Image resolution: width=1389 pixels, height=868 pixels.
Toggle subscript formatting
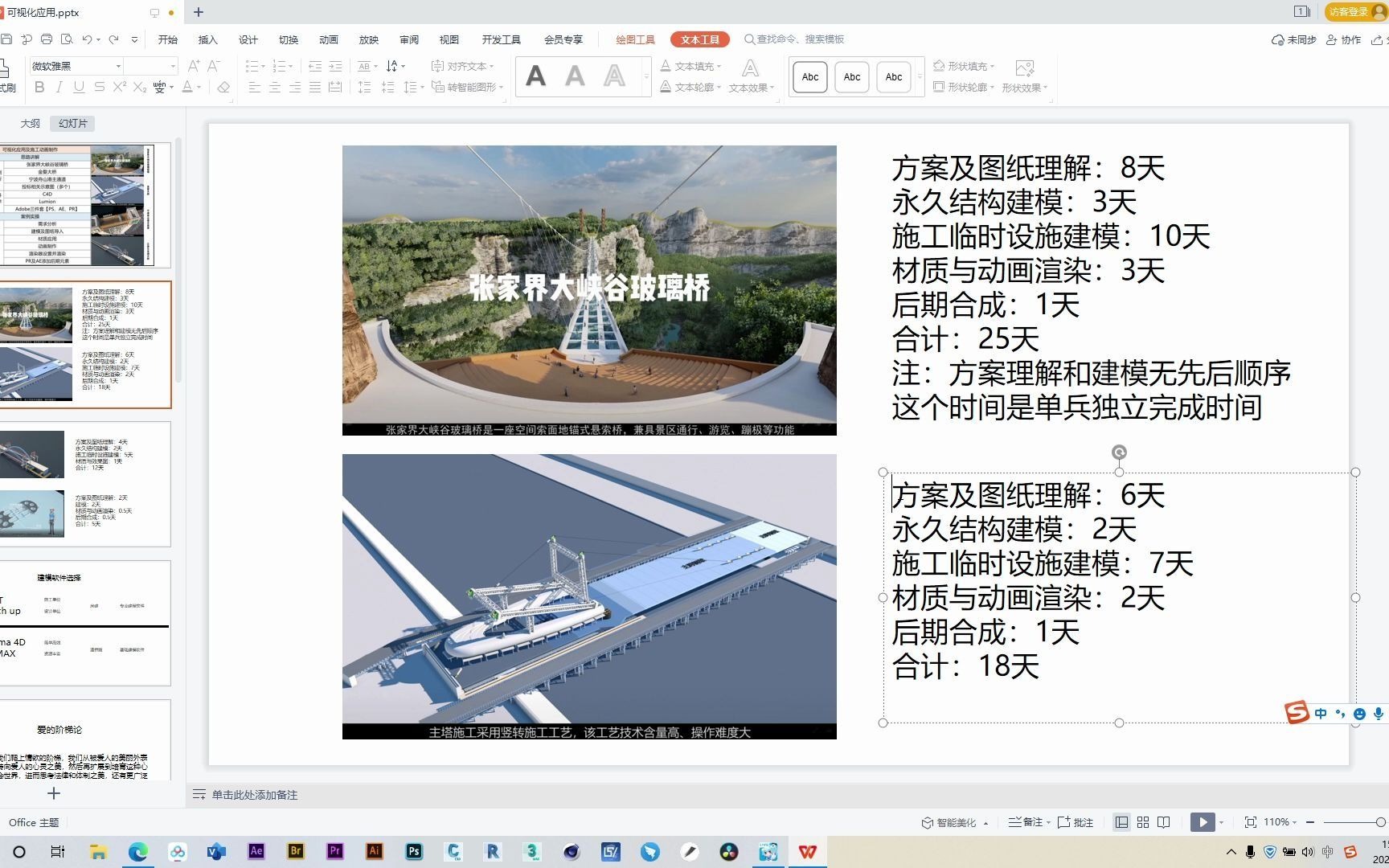(x=140, y=87)
